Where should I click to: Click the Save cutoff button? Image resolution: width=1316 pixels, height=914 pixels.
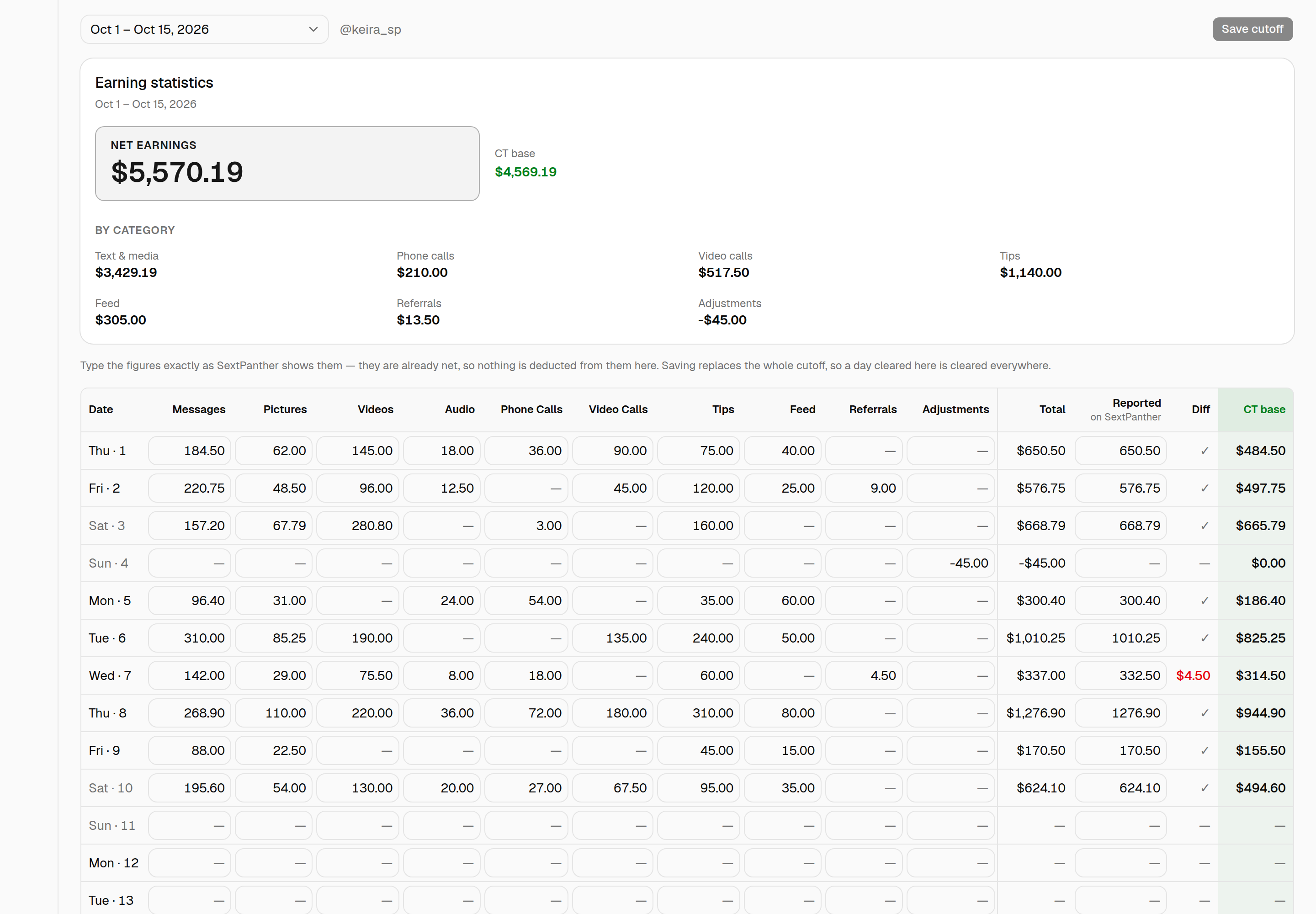[1252, 29]
